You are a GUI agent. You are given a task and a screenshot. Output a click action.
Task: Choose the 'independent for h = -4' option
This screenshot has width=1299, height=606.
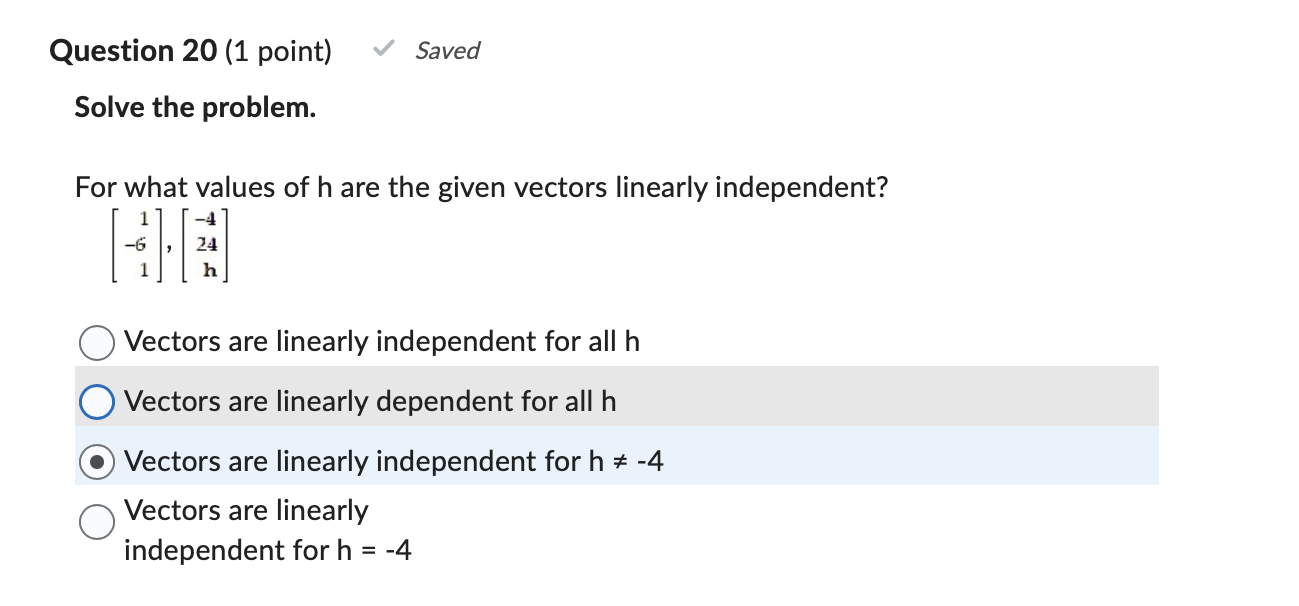(96, 521)
